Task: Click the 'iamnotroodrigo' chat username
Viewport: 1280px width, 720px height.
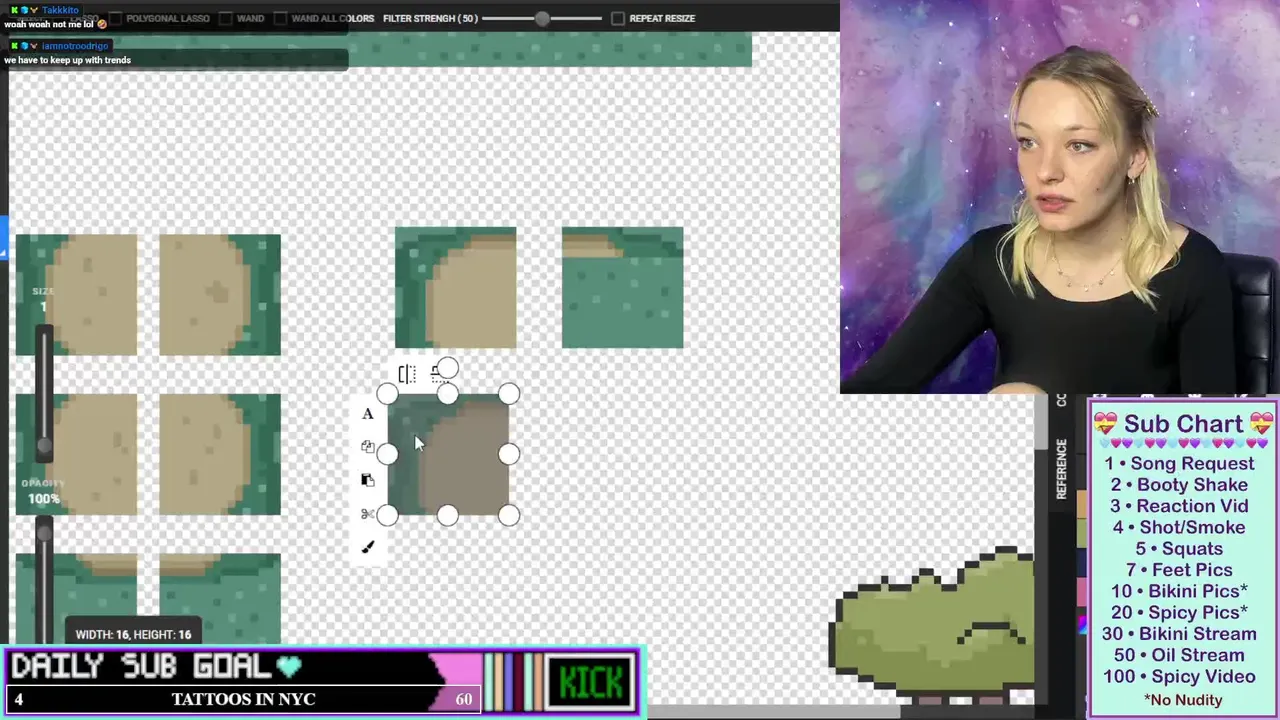Action: pyautogui.click(x=75, y=46)
